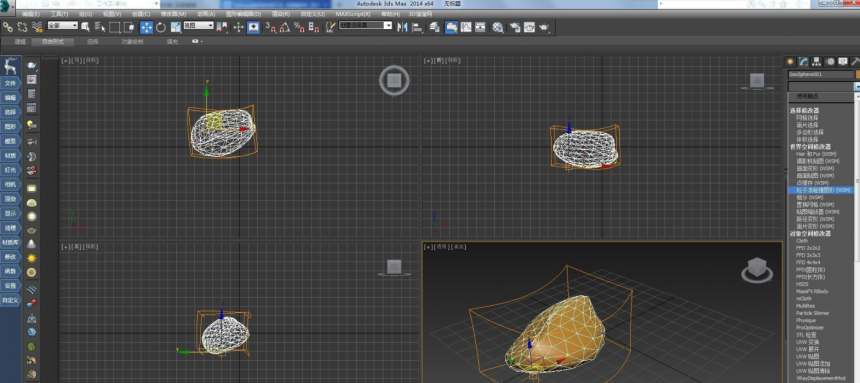The height and width of the screenshot is (383, 860).
Task: Activate Select and Move tool
Action: (146, 27)
